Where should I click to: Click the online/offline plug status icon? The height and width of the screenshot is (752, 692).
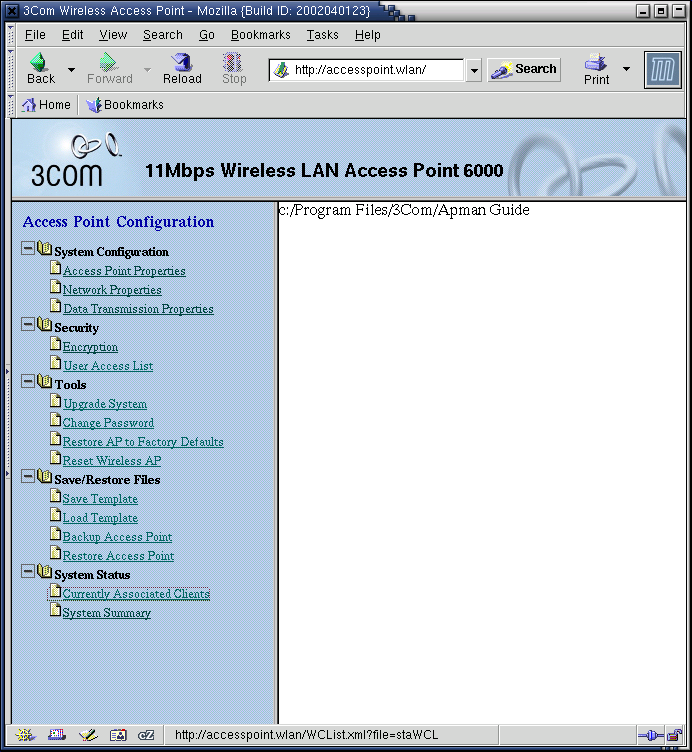click(x=651, y=735)
